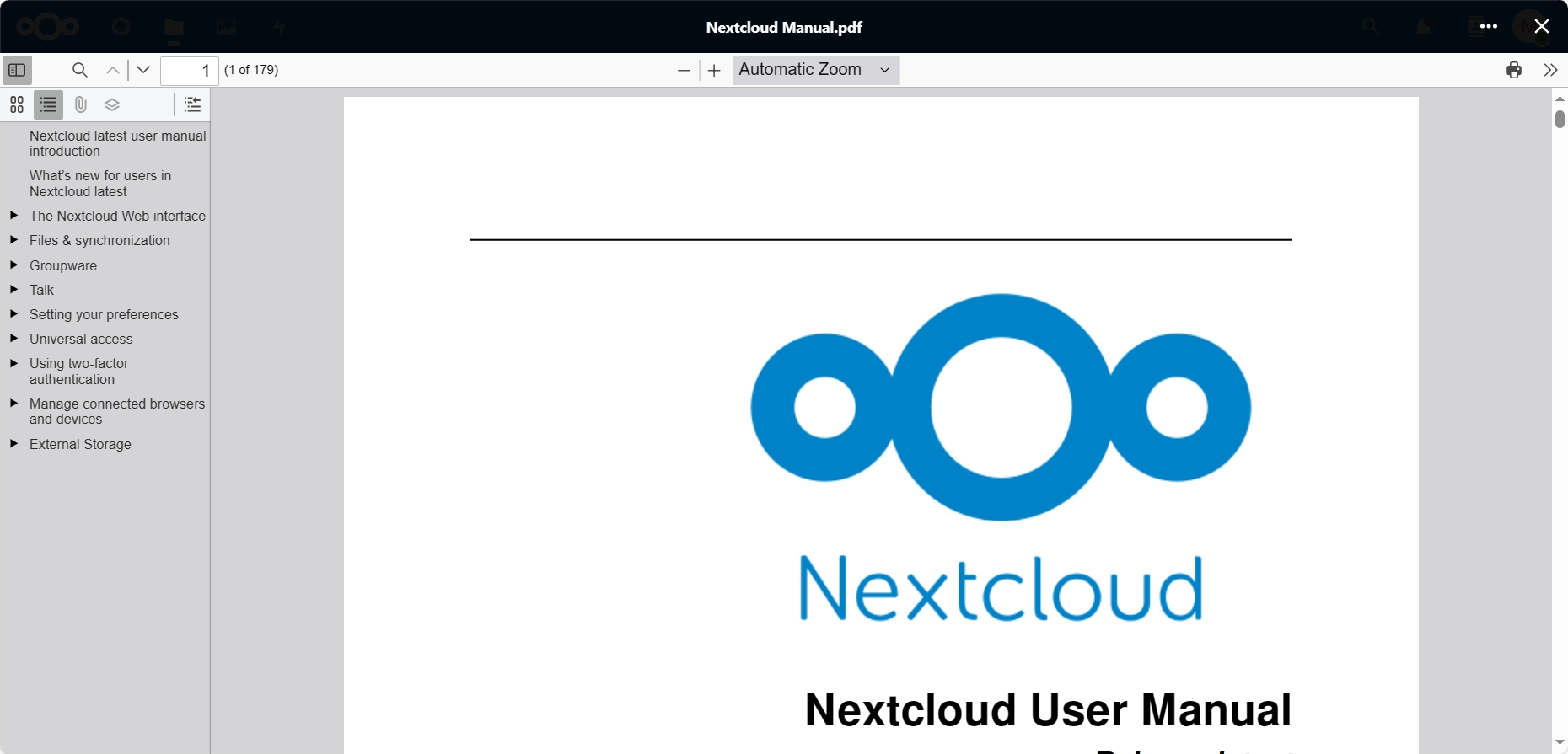Expand 'Using two-factor authentication' section
The image size is (1568, 754).
tap(13, 363)
